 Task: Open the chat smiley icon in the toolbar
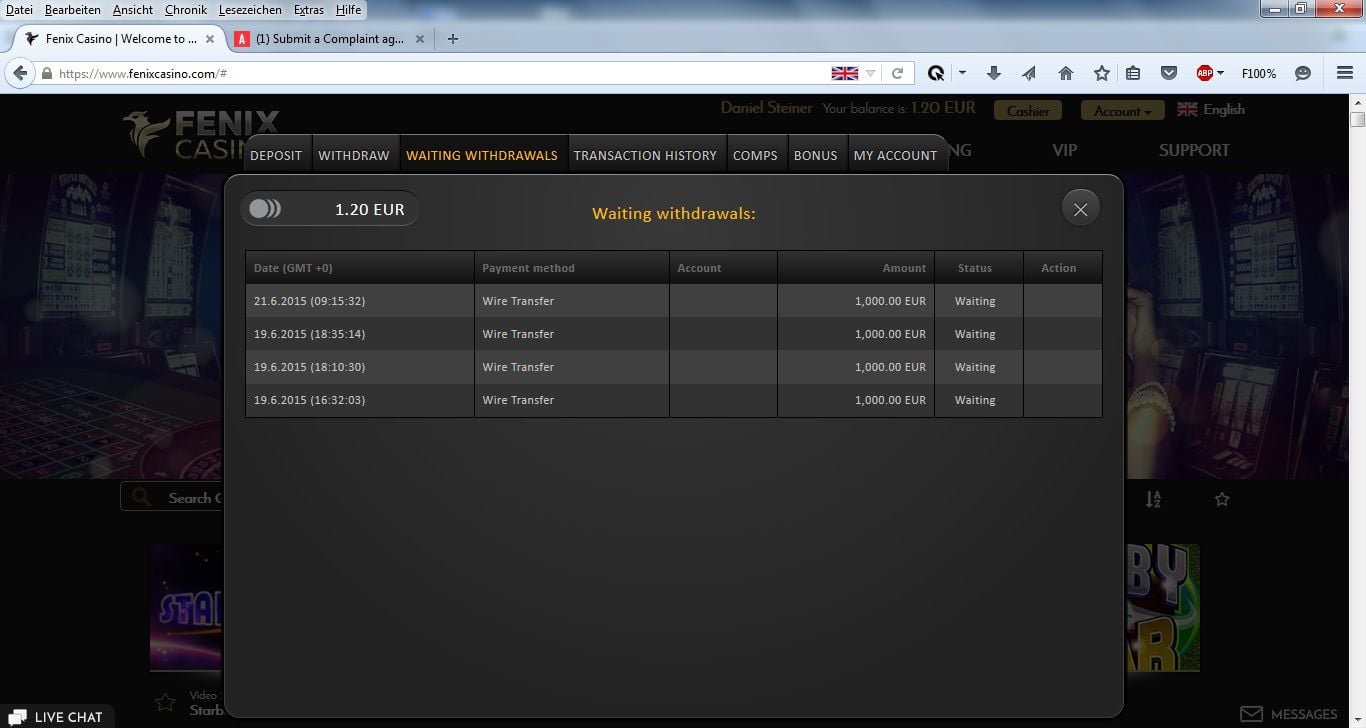point(1302,73)
